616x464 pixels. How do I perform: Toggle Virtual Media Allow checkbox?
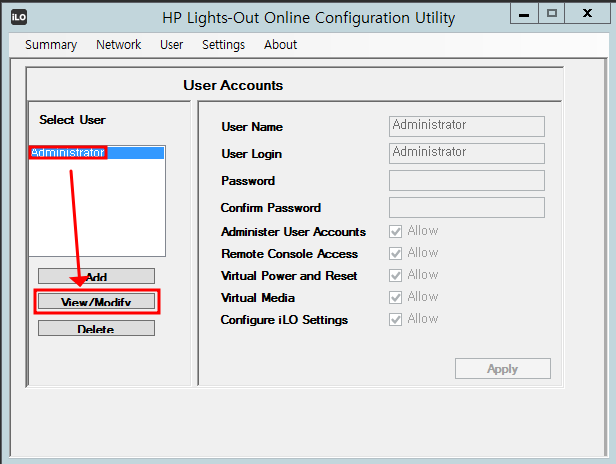(x=396, y=297)
